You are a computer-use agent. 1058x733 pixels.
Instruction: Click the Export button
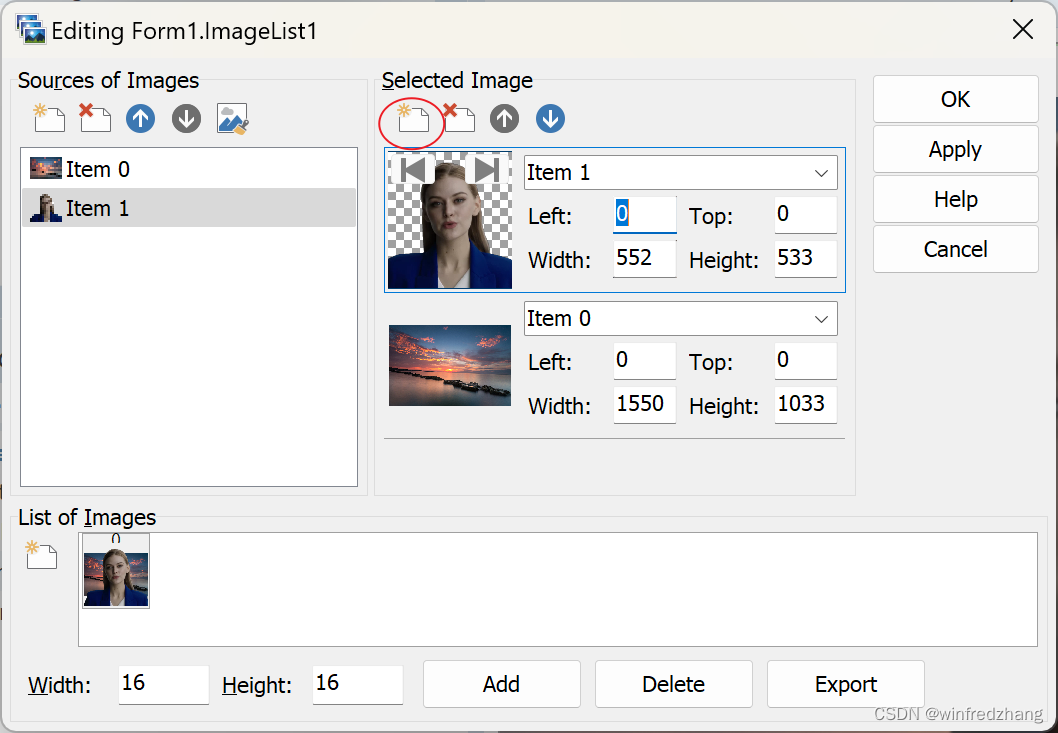tap(845, 684)
